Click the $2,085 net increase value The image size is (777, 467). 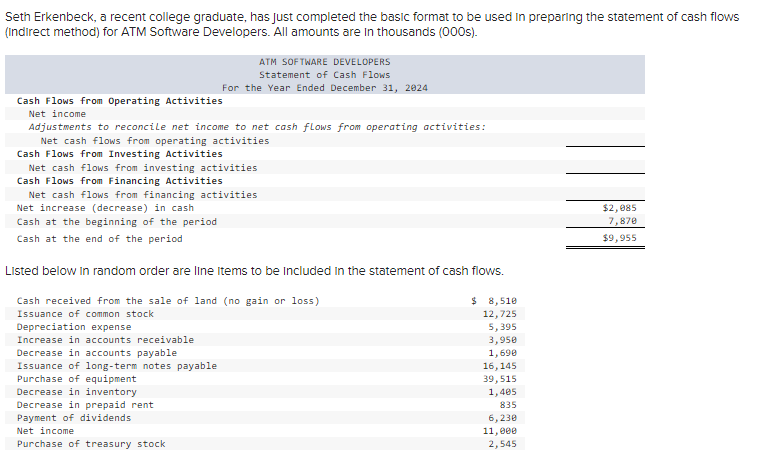(619, 208)
